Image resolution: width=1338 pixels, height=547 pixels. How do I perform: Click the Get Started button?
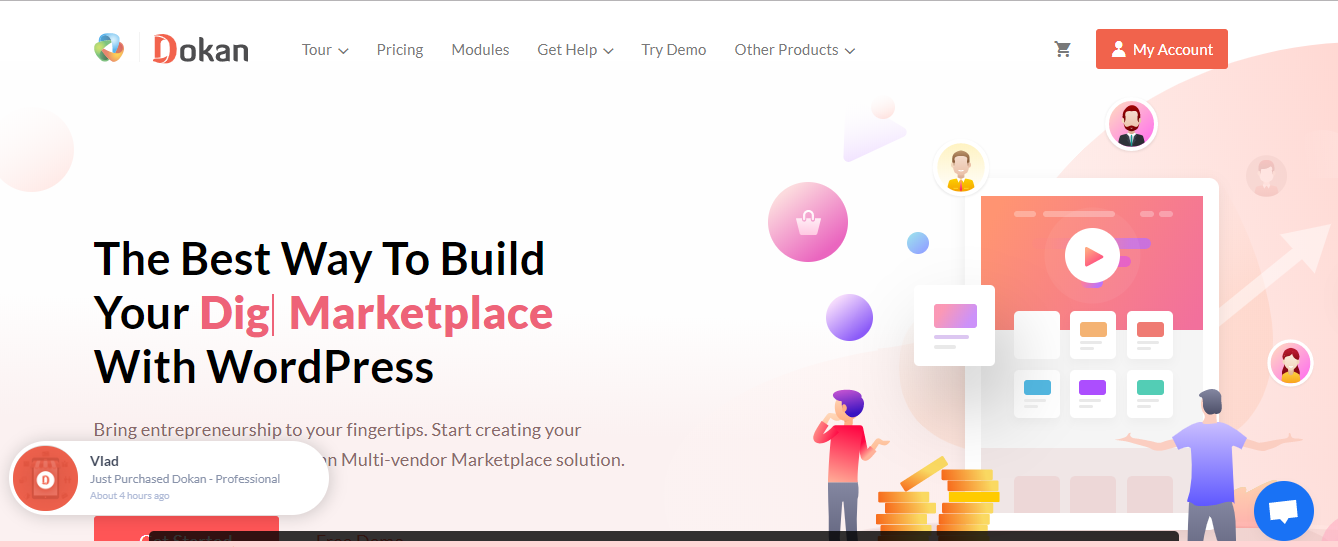(x=186, y=532)
